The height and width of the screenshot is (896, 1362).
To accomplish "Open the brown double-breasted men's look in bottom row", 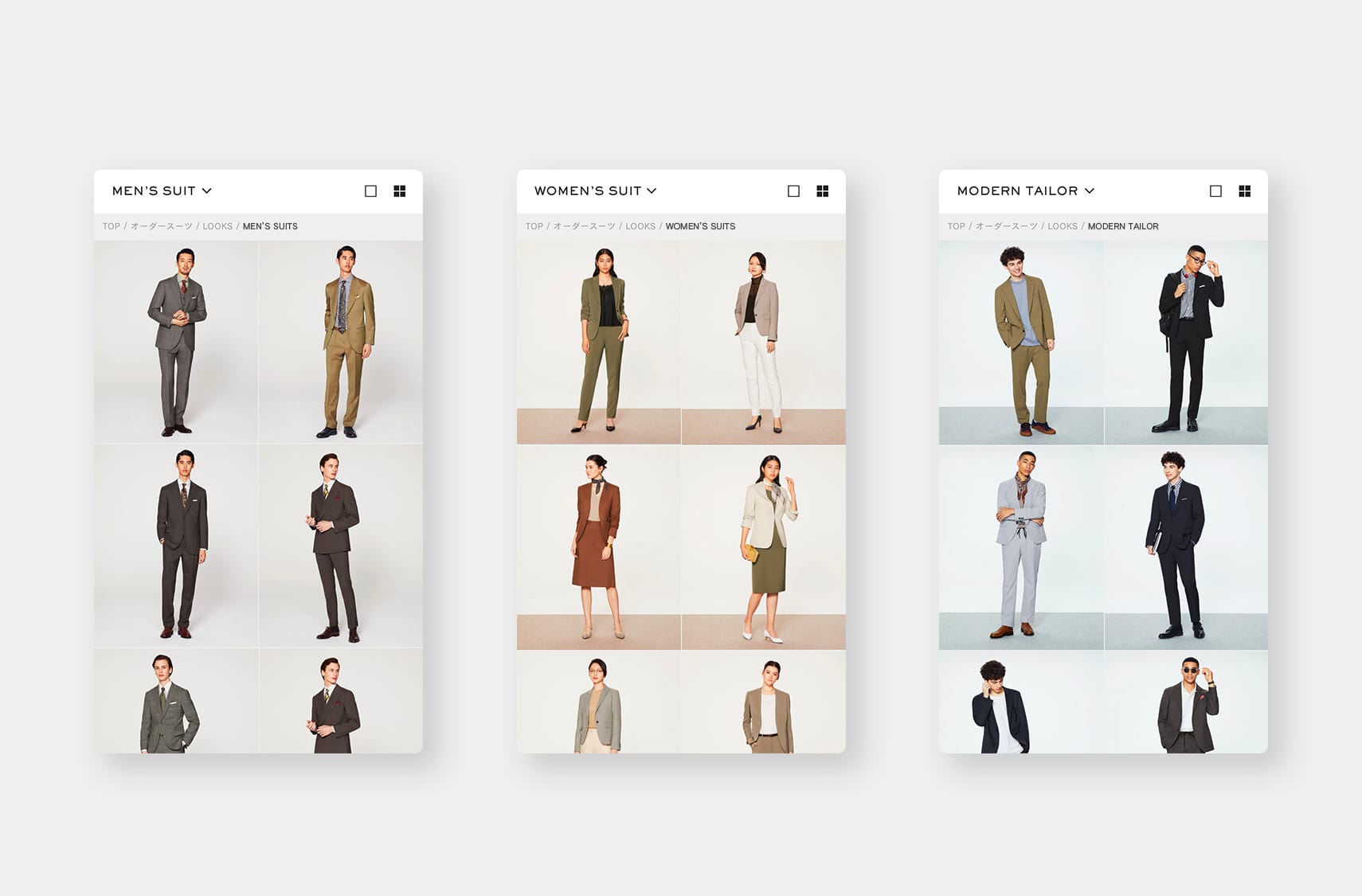I will pos(341,701).
